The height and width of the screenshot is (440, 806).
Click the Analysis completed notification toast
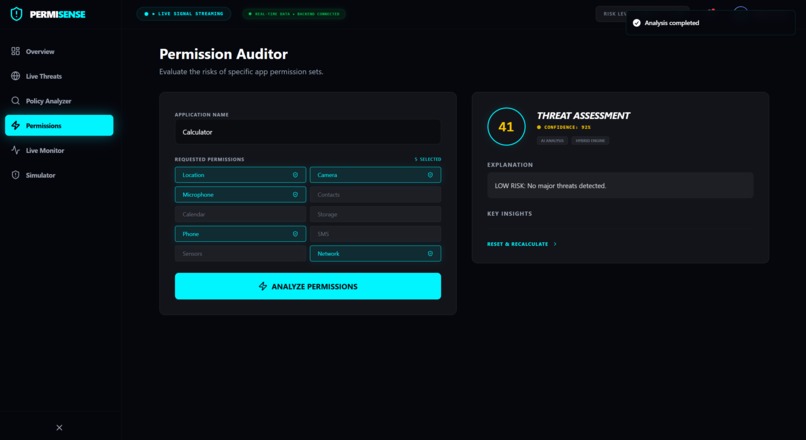tap(710, 23)
